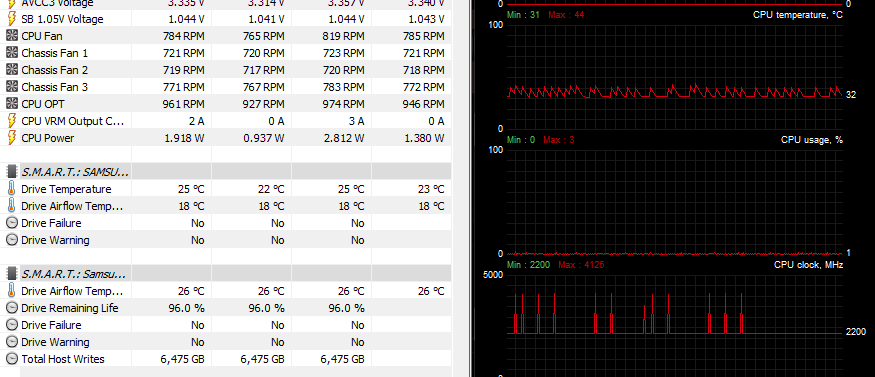Select the 22 °C Drive Temperature value
Image resolution: width=875 pixels, height=377 pixels.
tap(271, 189)
